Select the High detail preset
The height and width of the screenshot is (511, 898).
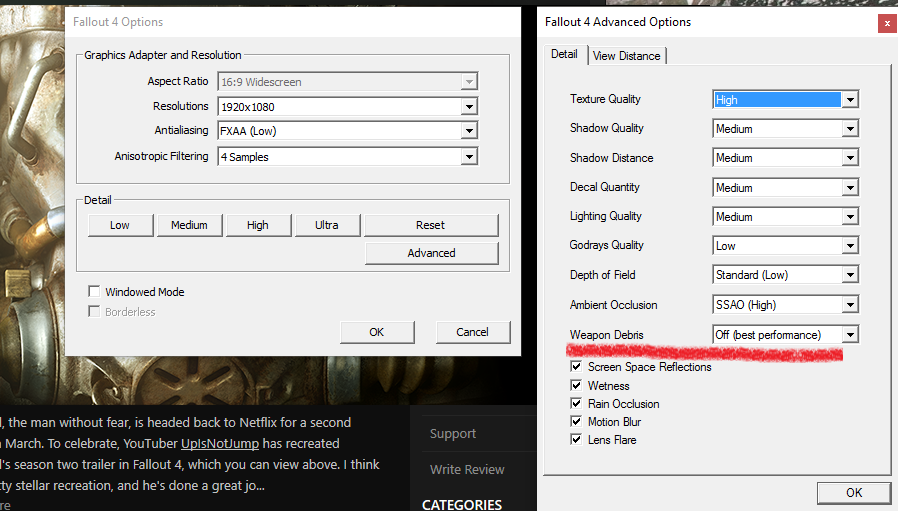258,225
